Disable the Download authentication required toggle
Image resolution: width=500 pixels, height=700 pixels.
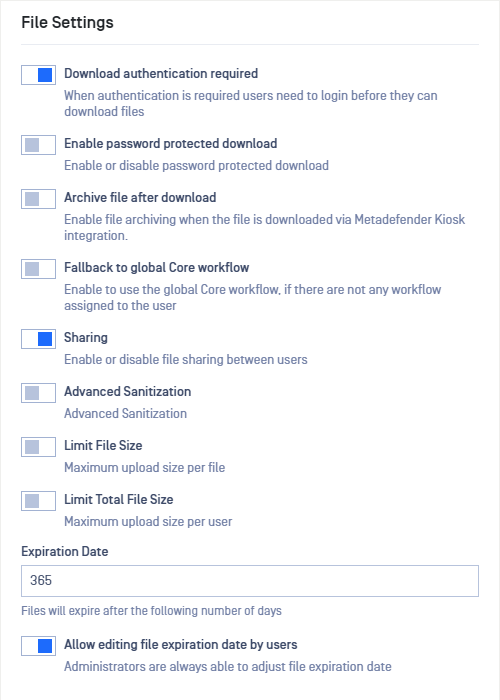(38, 75)
